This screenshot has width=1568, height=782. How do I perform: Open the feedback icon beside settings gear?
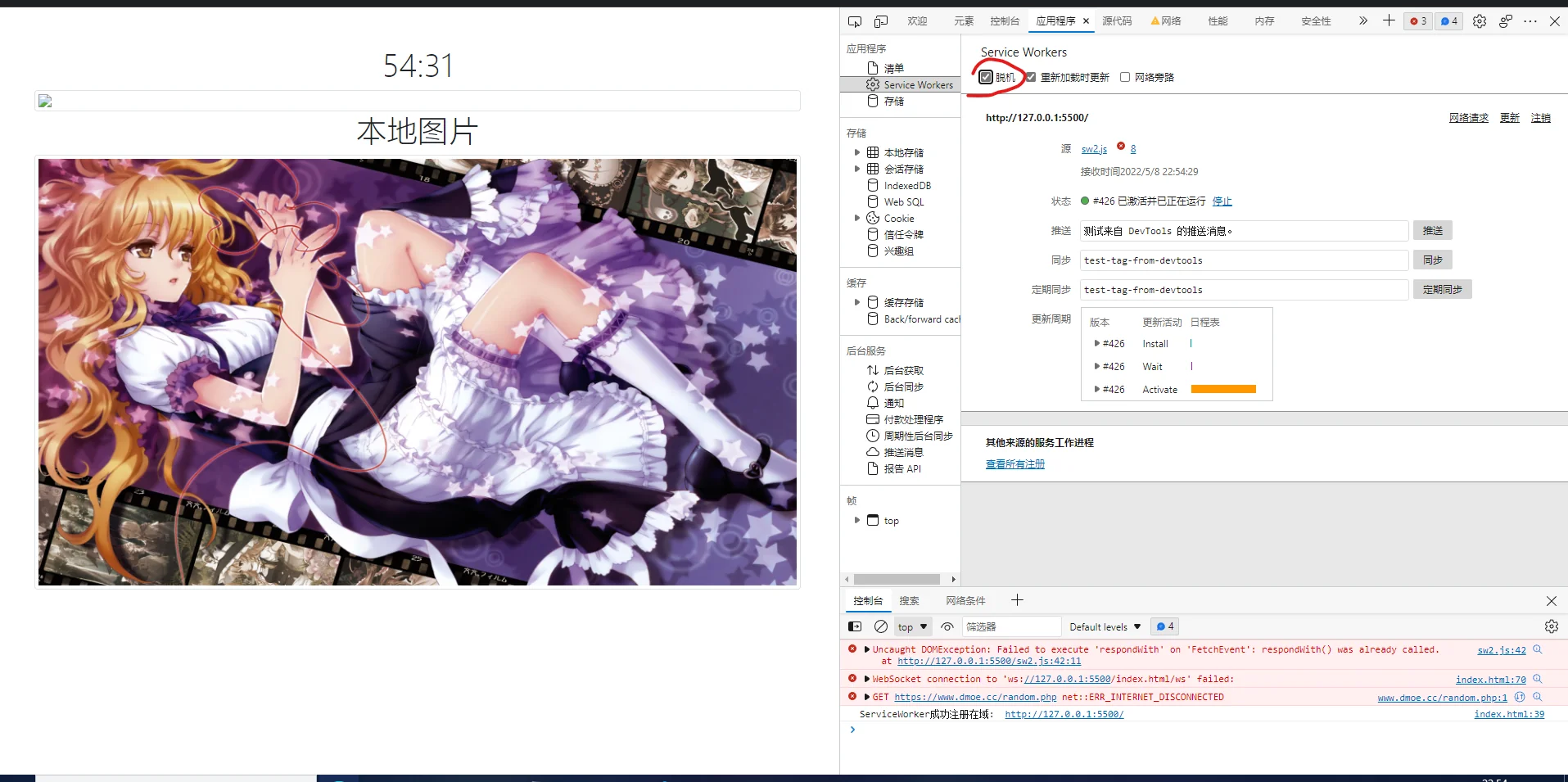point(1506,21)
